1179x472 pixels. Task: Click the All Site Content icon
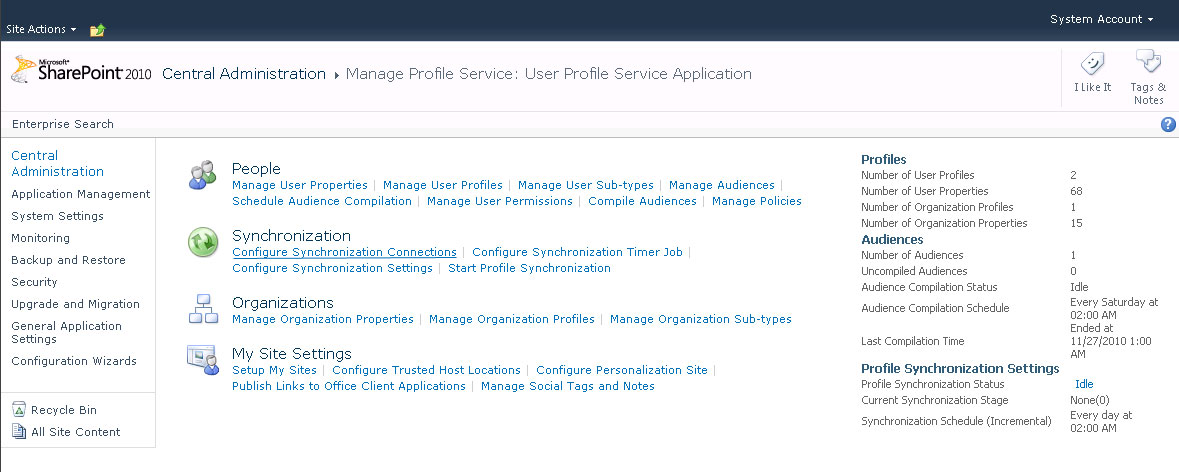[x=19, y=431]
